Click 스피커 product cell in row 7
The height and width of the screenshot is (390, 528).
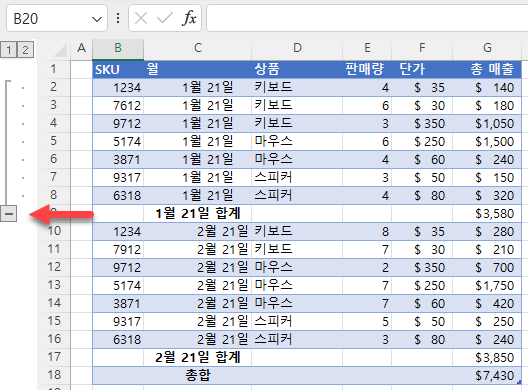(297, 177)
